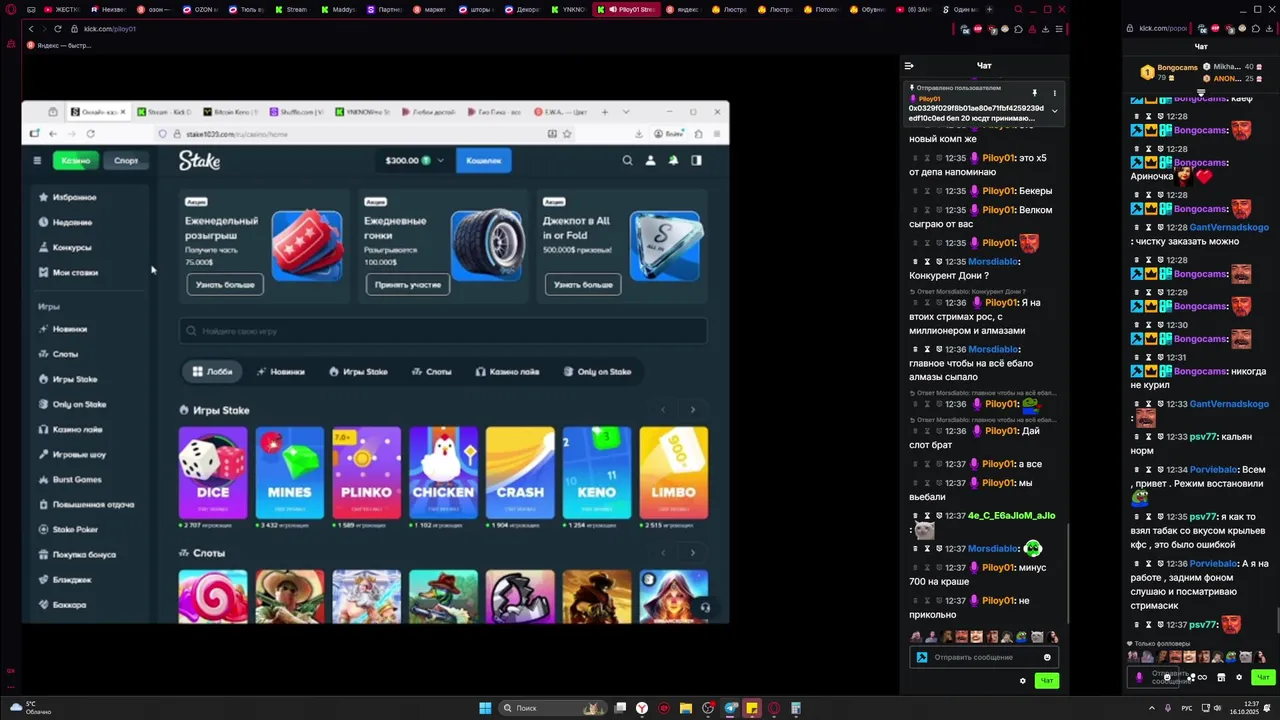Switch to the Спорт mode toggle
The image size is (1280, 720).
[126, 160]
